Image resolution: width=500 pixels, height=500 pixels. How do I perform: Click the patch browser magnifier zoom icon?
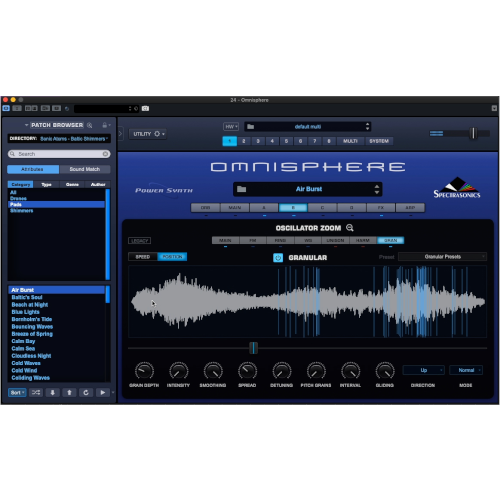tap(89, 125)
